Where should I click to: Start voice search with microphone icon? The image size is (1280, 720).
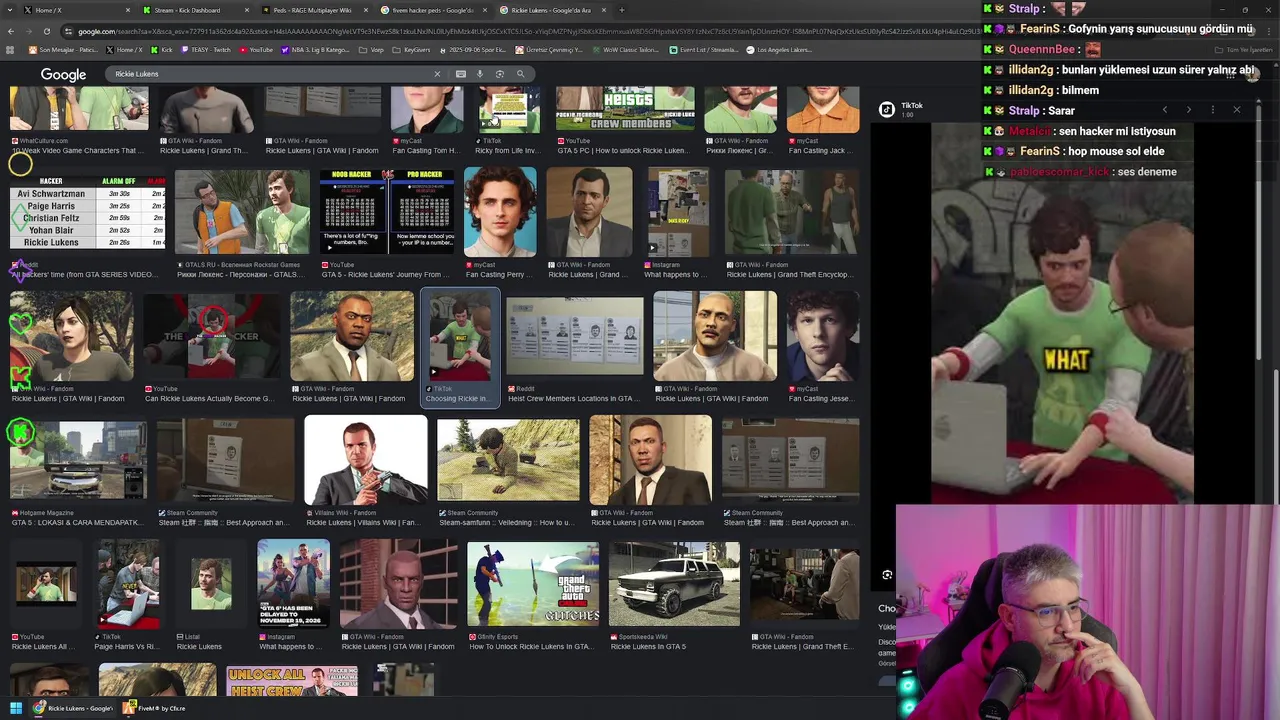(x=480, y=74)
